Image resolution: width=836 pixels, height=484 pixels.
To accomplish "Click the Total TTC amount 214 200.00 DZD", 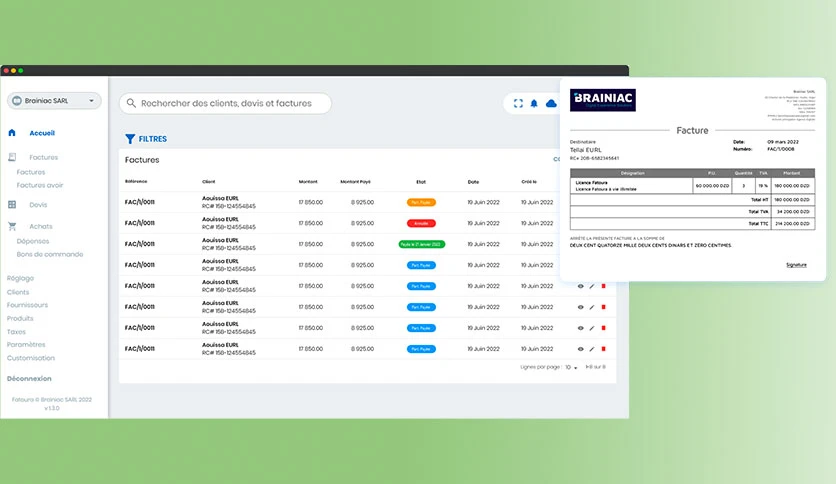I will point(792,224).
